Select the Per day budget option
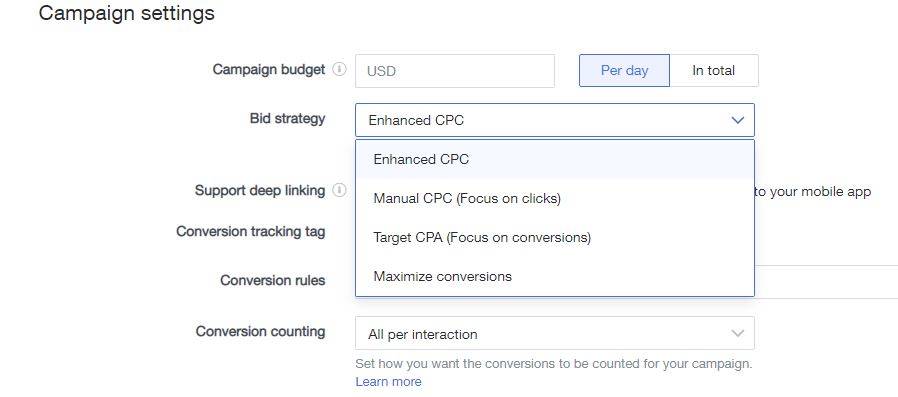The image size is (898, 397). pyautogui.click(x=624, y=70)
